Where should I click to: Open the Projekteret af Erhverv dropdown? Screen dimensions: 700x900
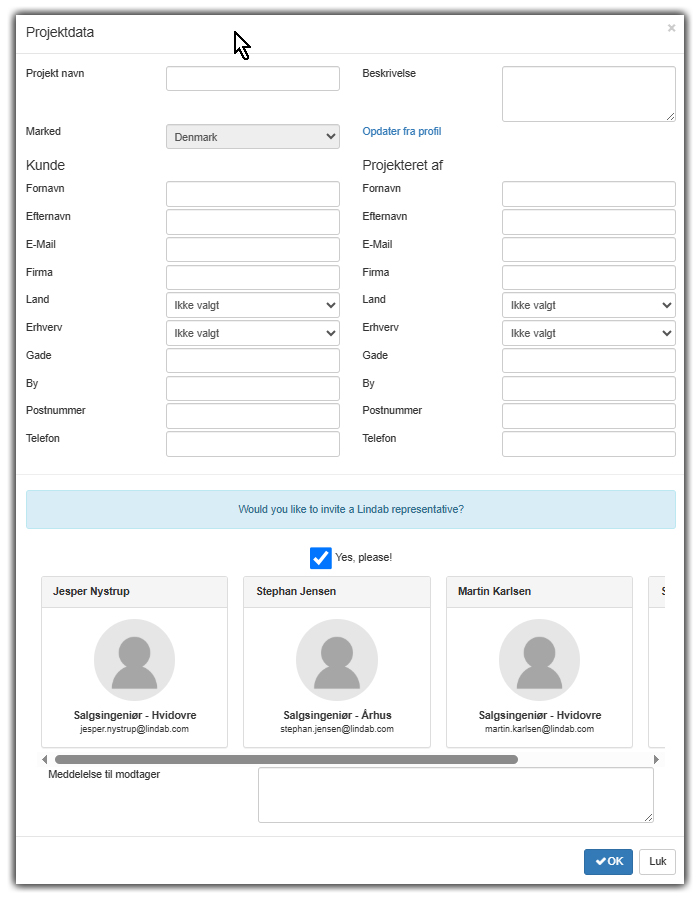(x=588, y=333)
